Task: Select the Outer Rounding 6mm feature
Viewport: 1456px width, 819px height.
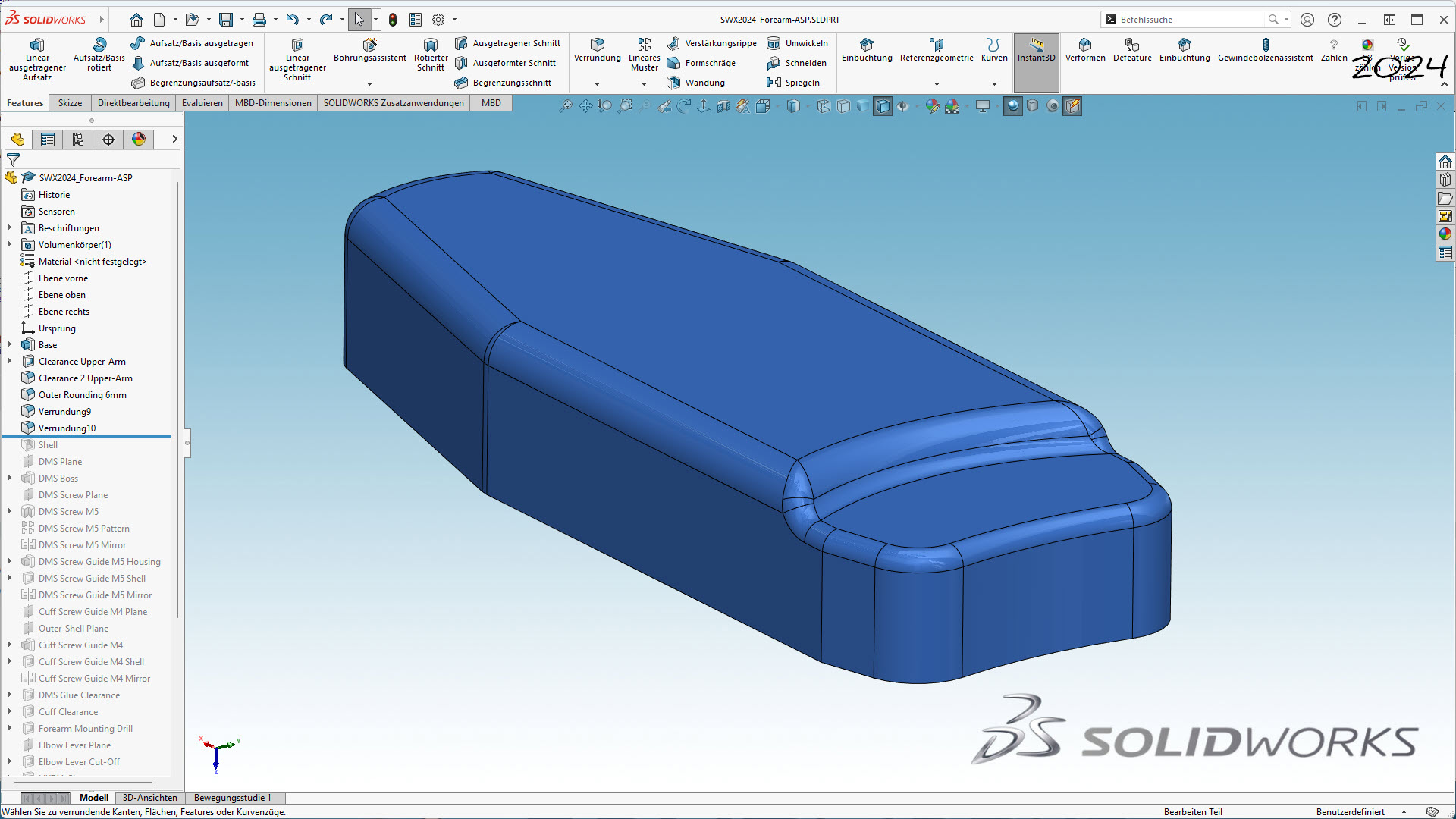Action: (82, 395)
